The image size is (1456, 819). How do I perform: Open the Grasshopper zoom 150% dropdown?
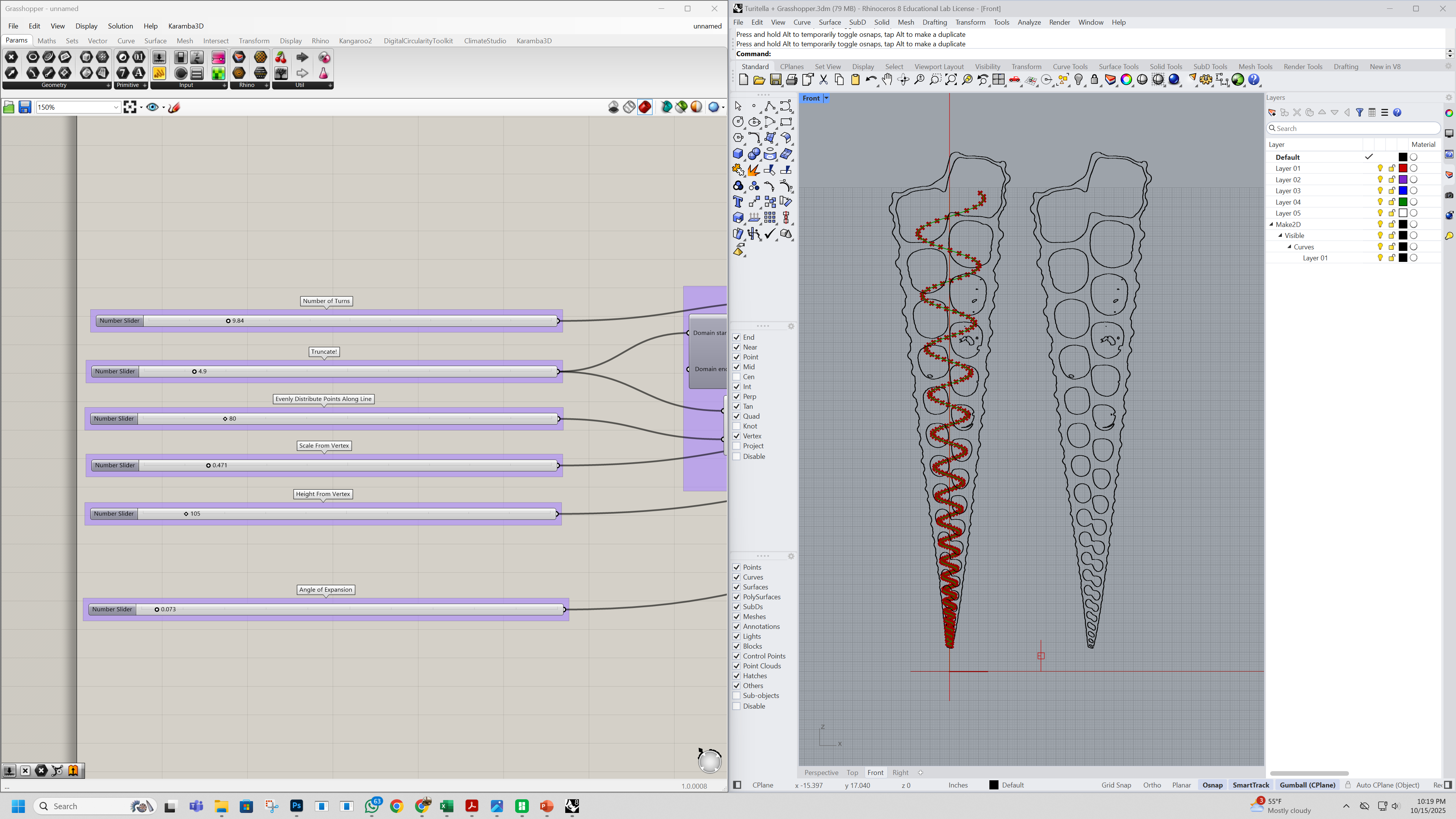116,107
